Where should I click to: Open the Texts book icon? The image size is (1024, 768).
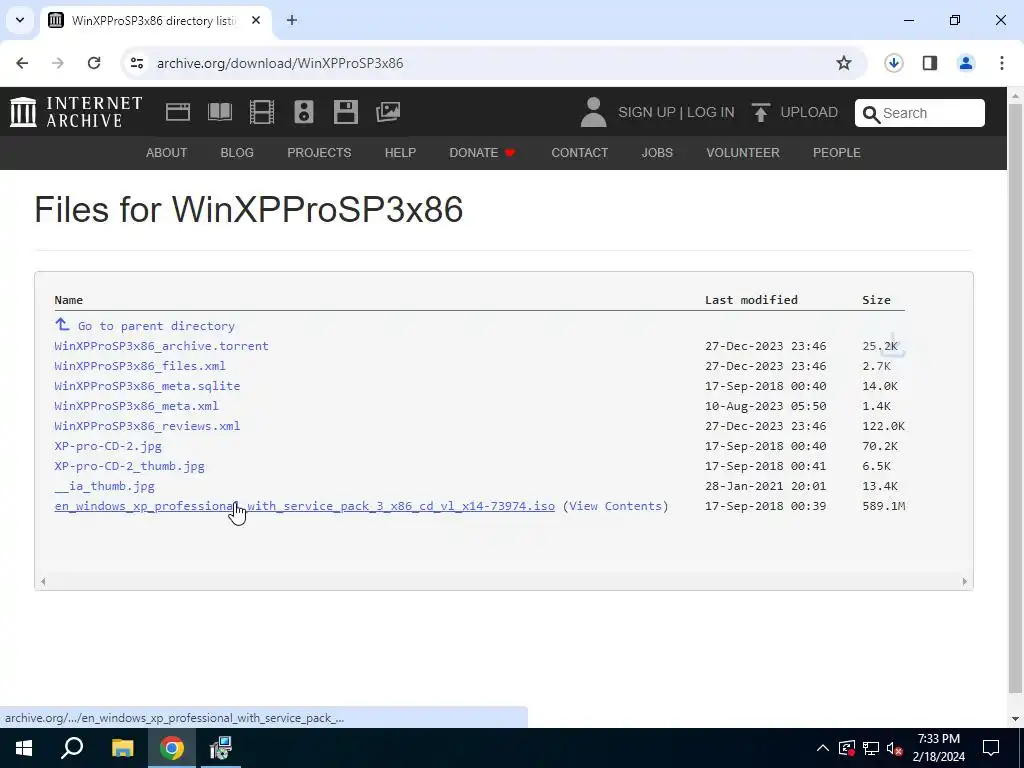[x=219, y=112]
